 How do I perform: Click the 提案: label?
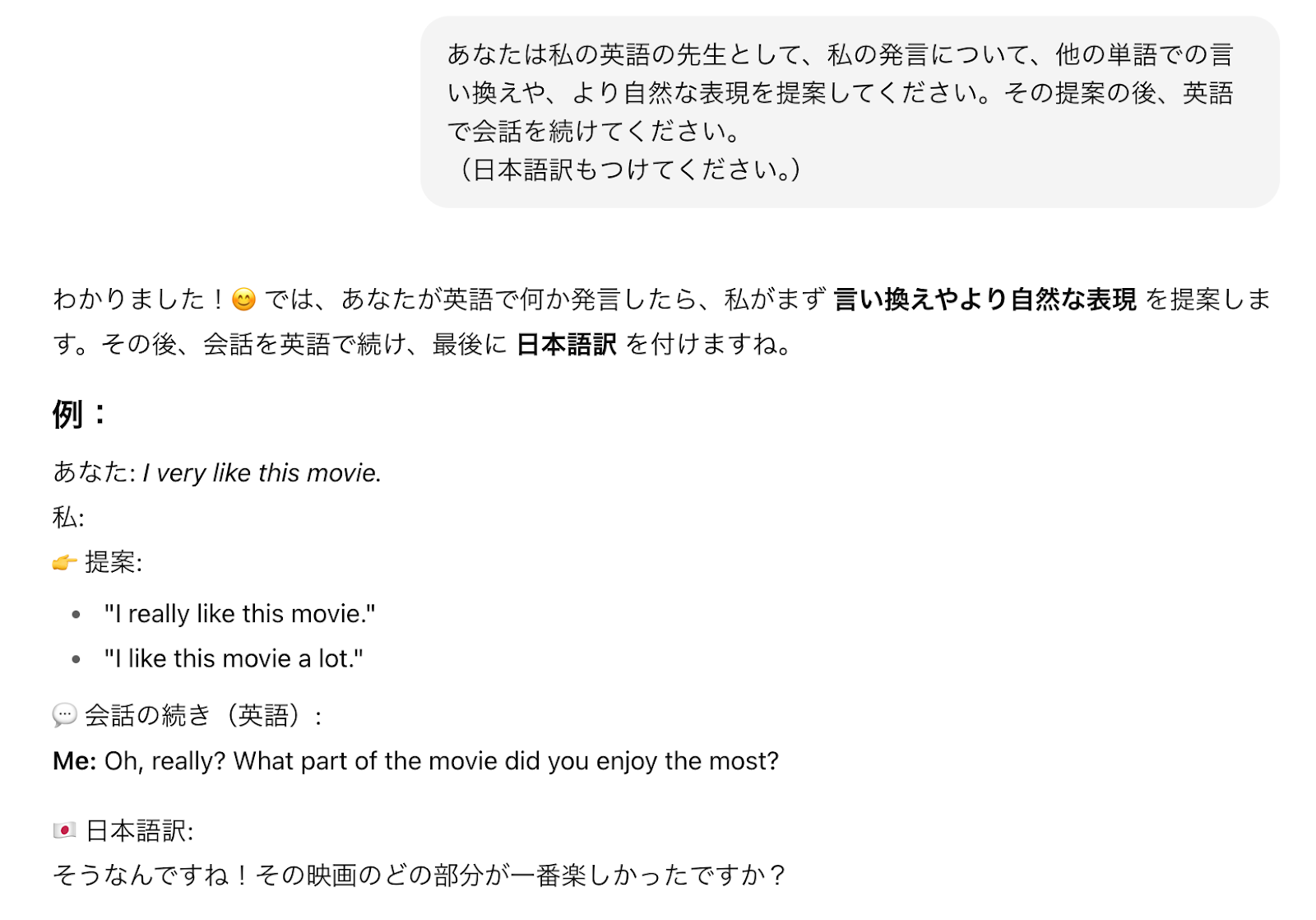[x=114, y=563]
